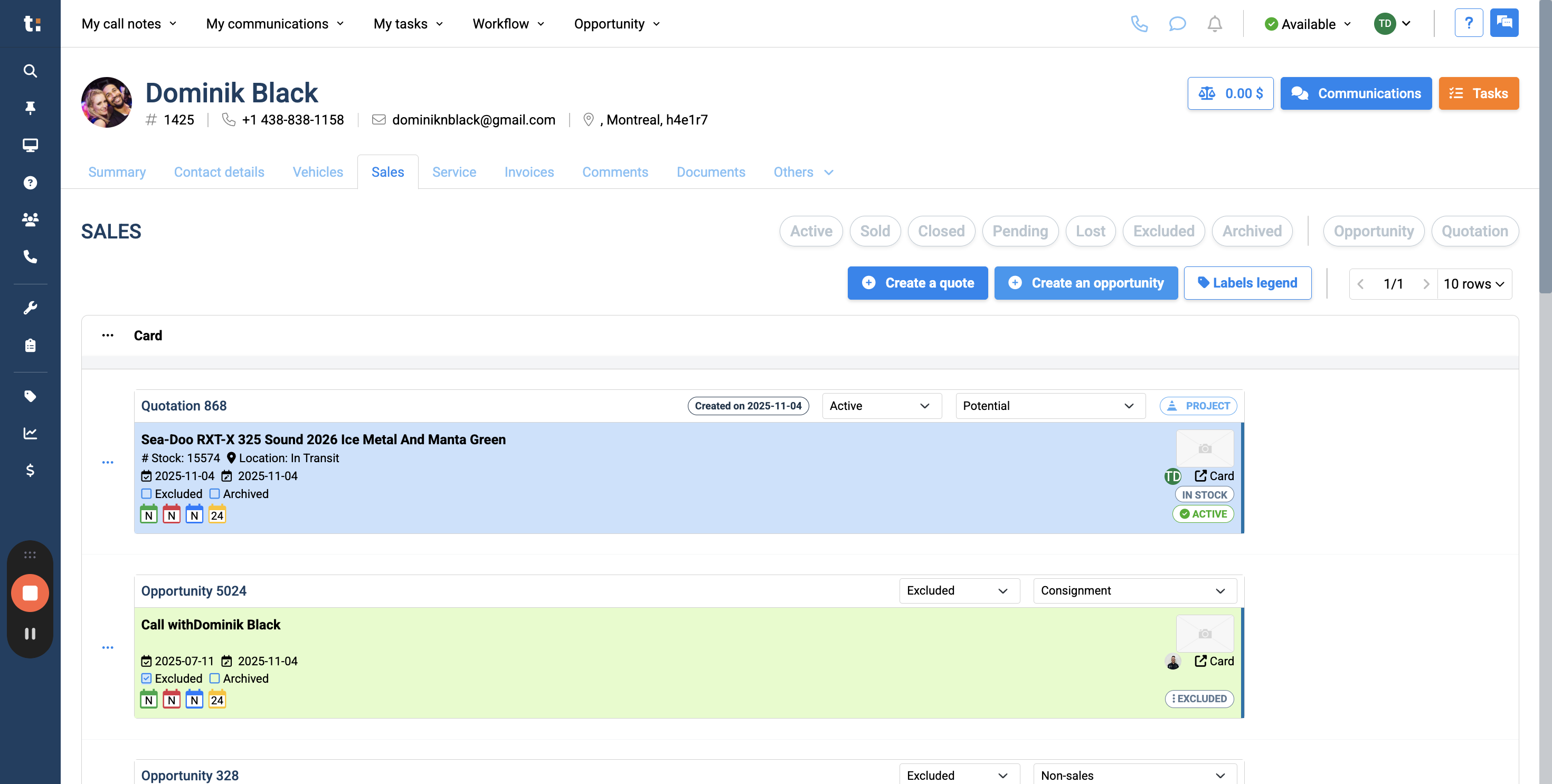Open Active status dropdown on Quotation 868

coord(881,406)
